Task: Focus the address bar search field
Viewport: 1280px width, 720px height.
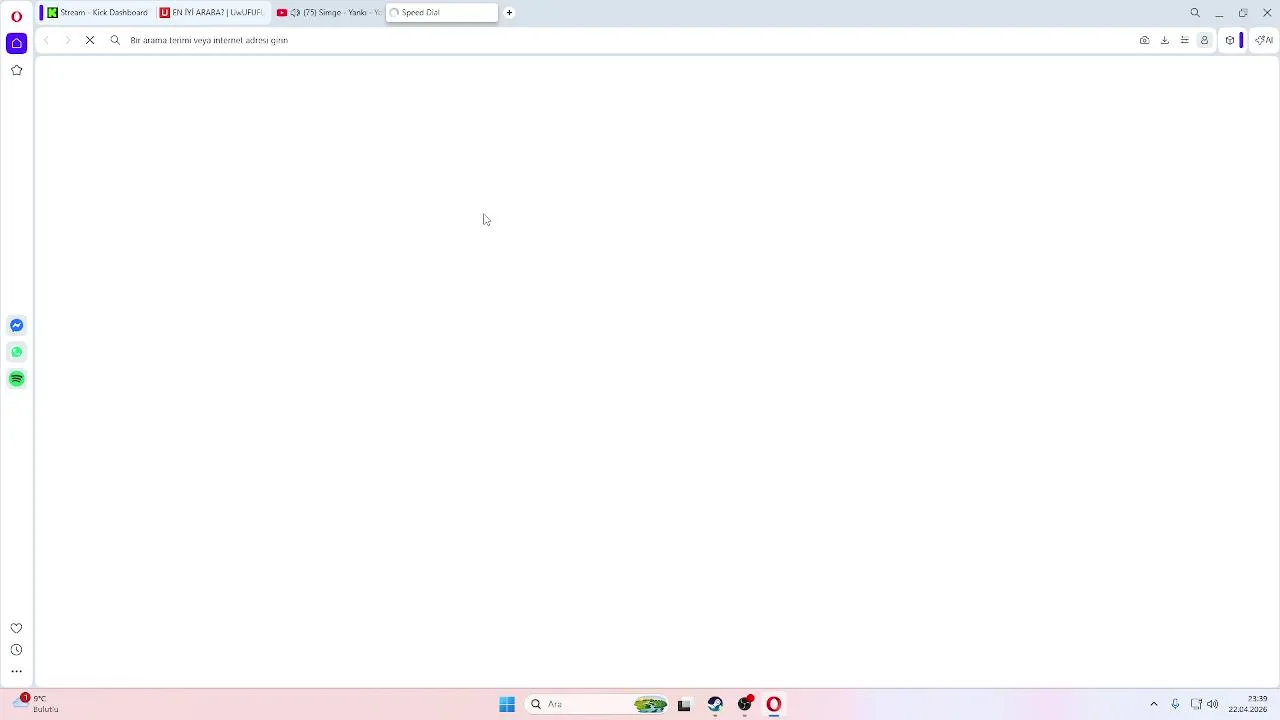Action: [620, 40]
